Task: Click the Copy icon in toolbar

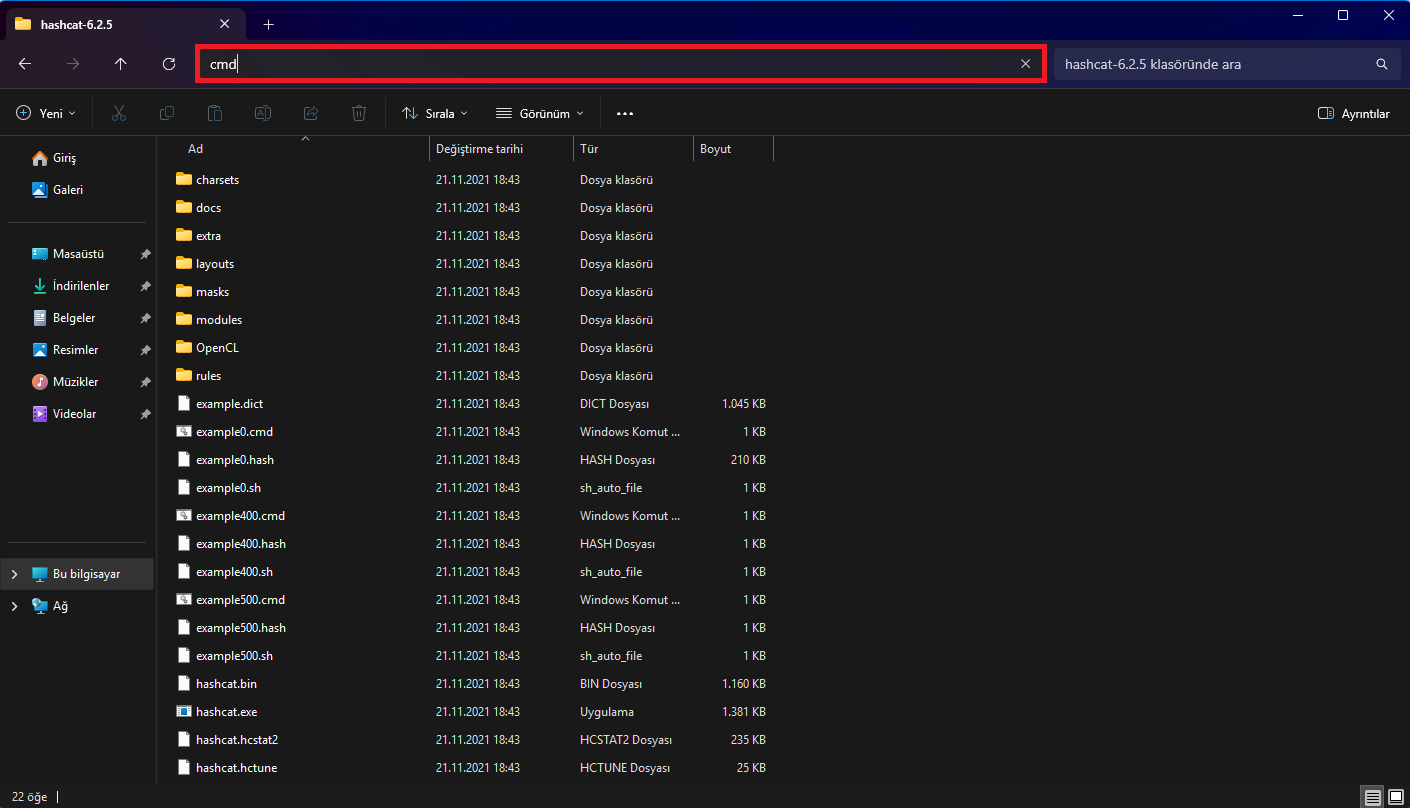Action: click(167, 114)
